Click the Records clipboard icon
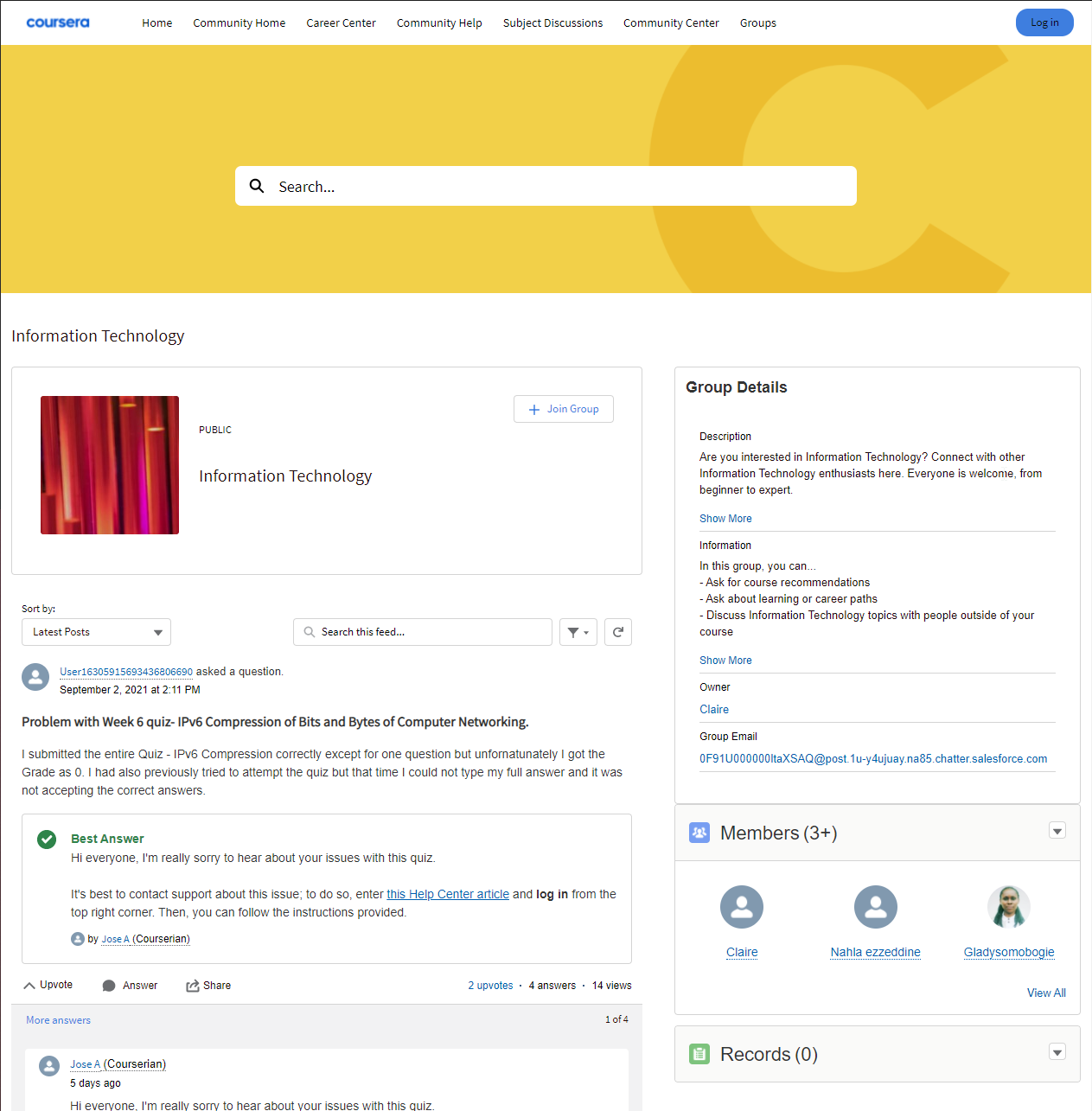 [699, 1054]
